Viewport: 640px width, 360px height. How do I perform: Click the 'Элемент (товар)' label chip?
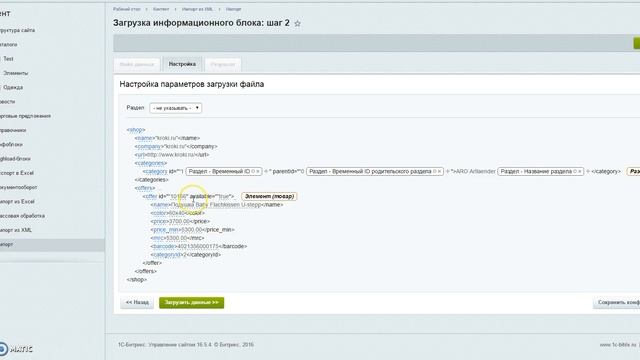pyautogui.click(x=269, y=196)
